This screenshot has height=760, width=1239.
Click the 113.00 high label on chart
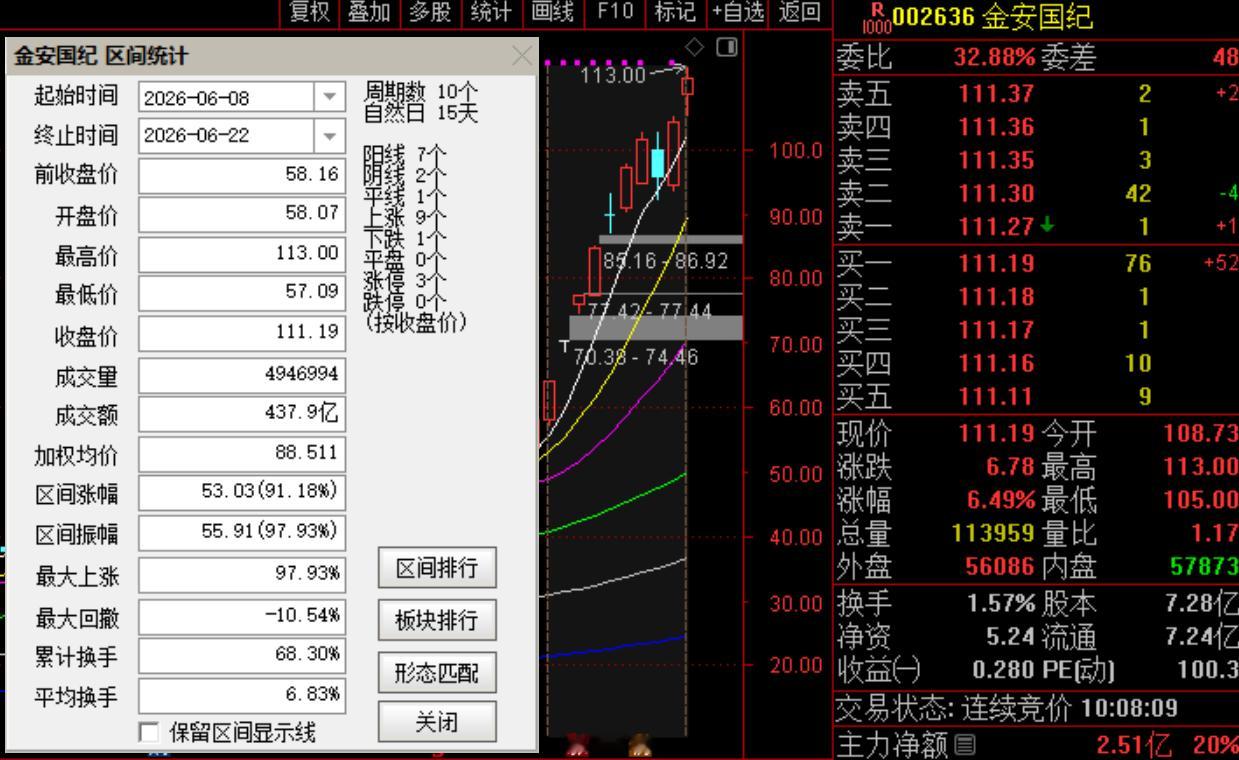coord(615,75)
